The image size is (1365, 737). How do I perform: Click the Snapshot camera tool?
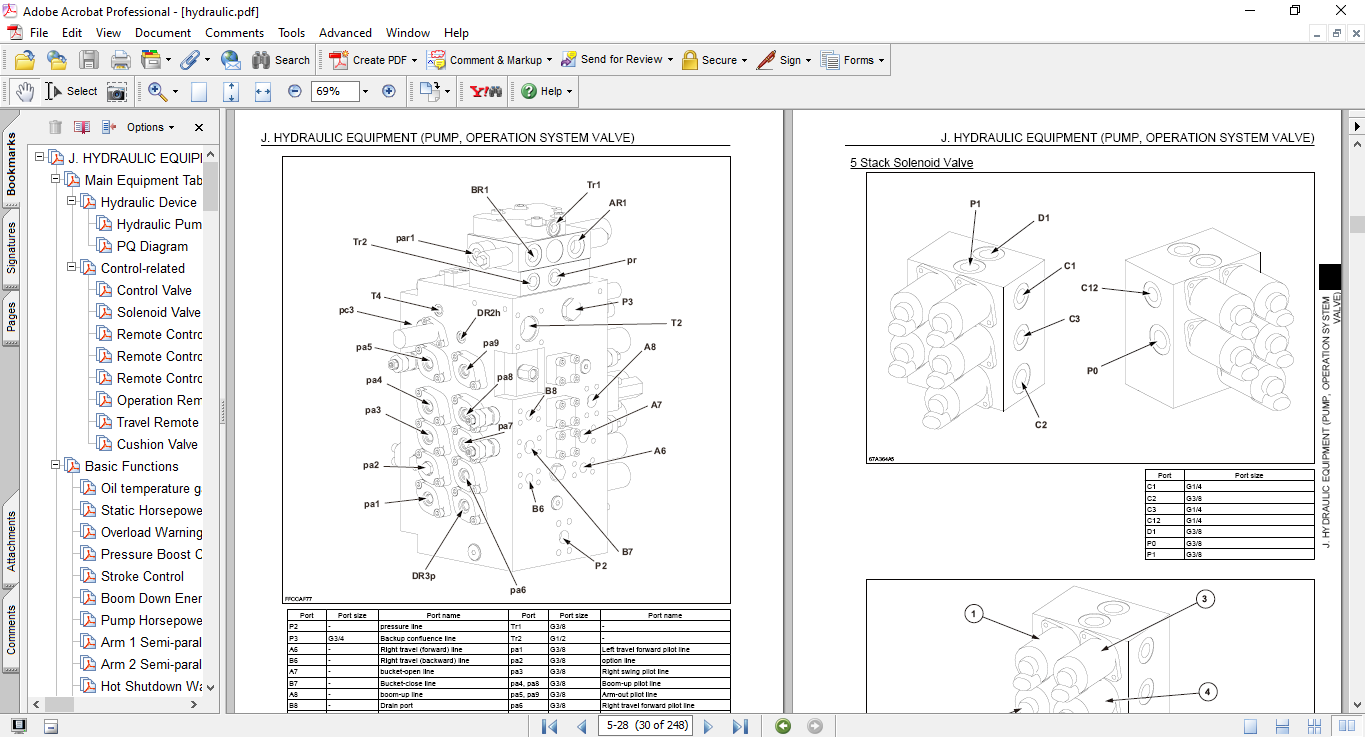(x=117, y=91)
